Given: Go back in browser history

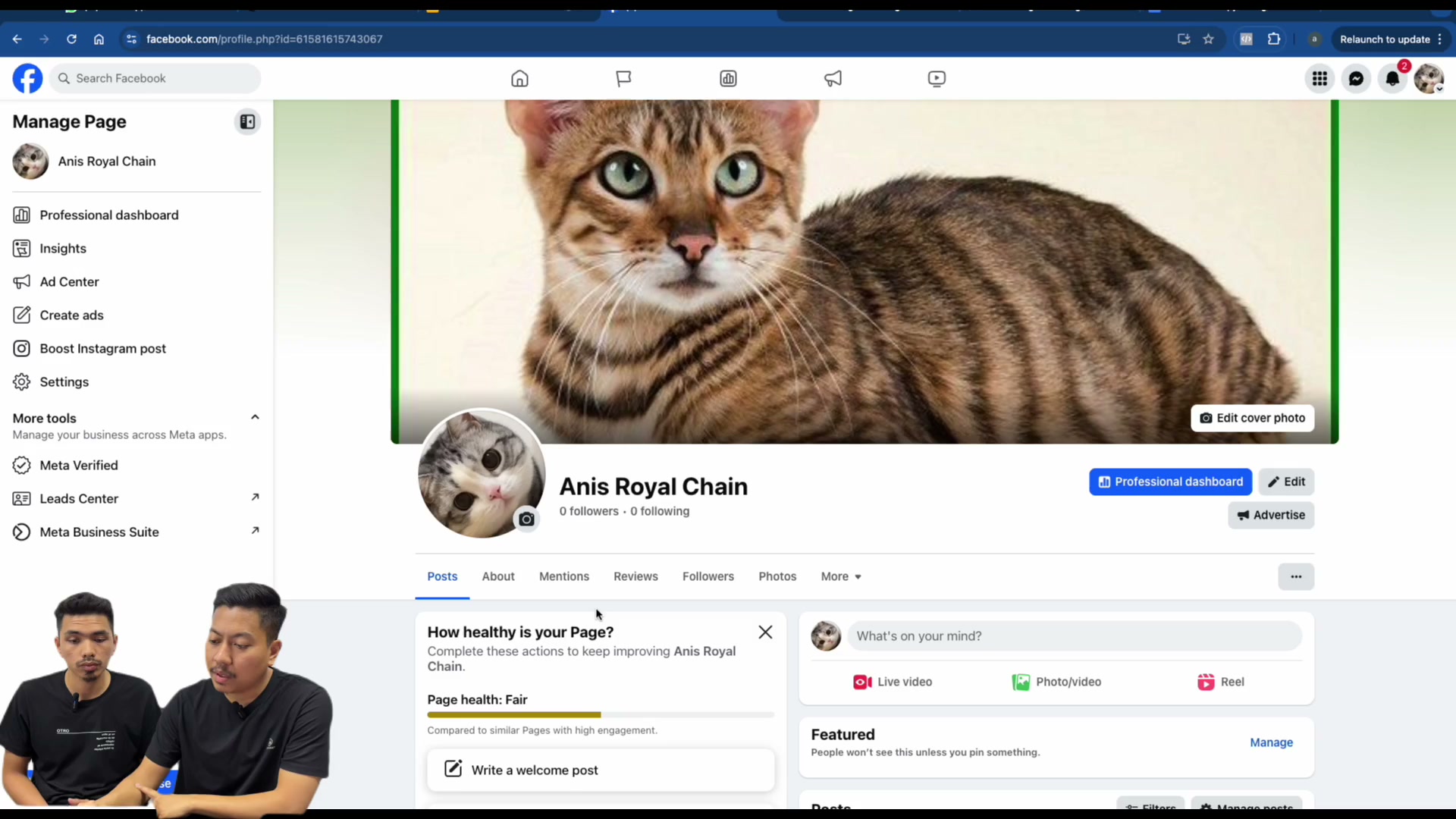Looking at the screenshot, I should [17, 39].
